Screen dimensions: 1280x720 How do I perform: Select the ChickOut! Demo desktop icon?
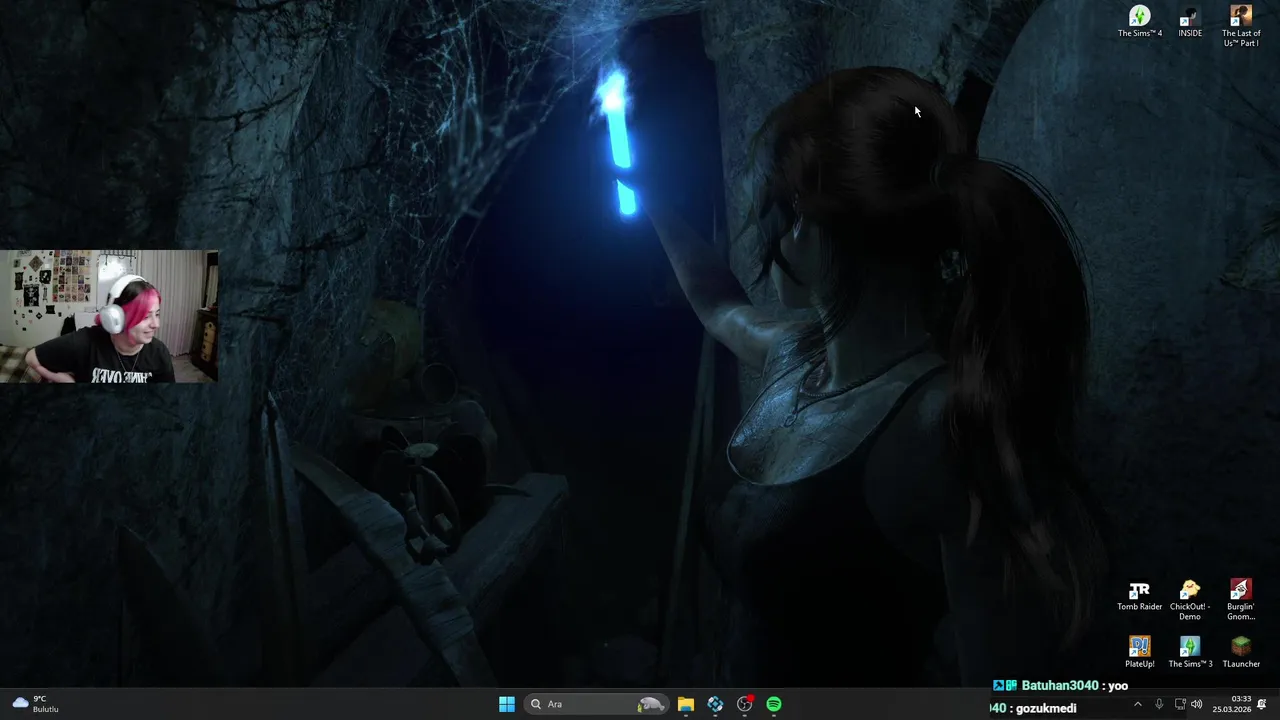tap(1189, 600)
